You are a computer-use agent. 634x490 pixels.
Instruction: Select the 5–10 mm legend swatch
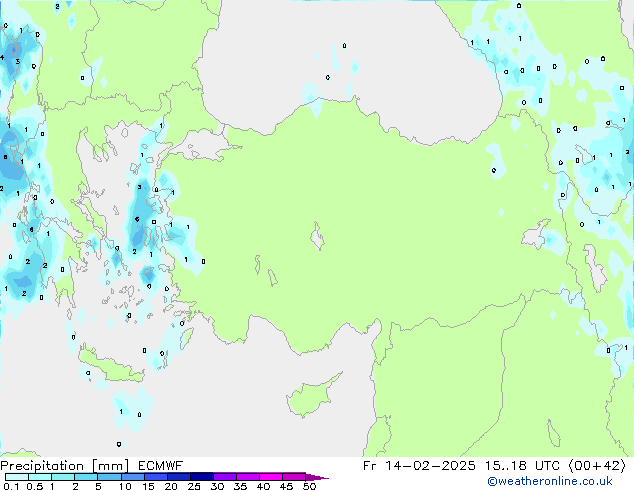[109, 477]
